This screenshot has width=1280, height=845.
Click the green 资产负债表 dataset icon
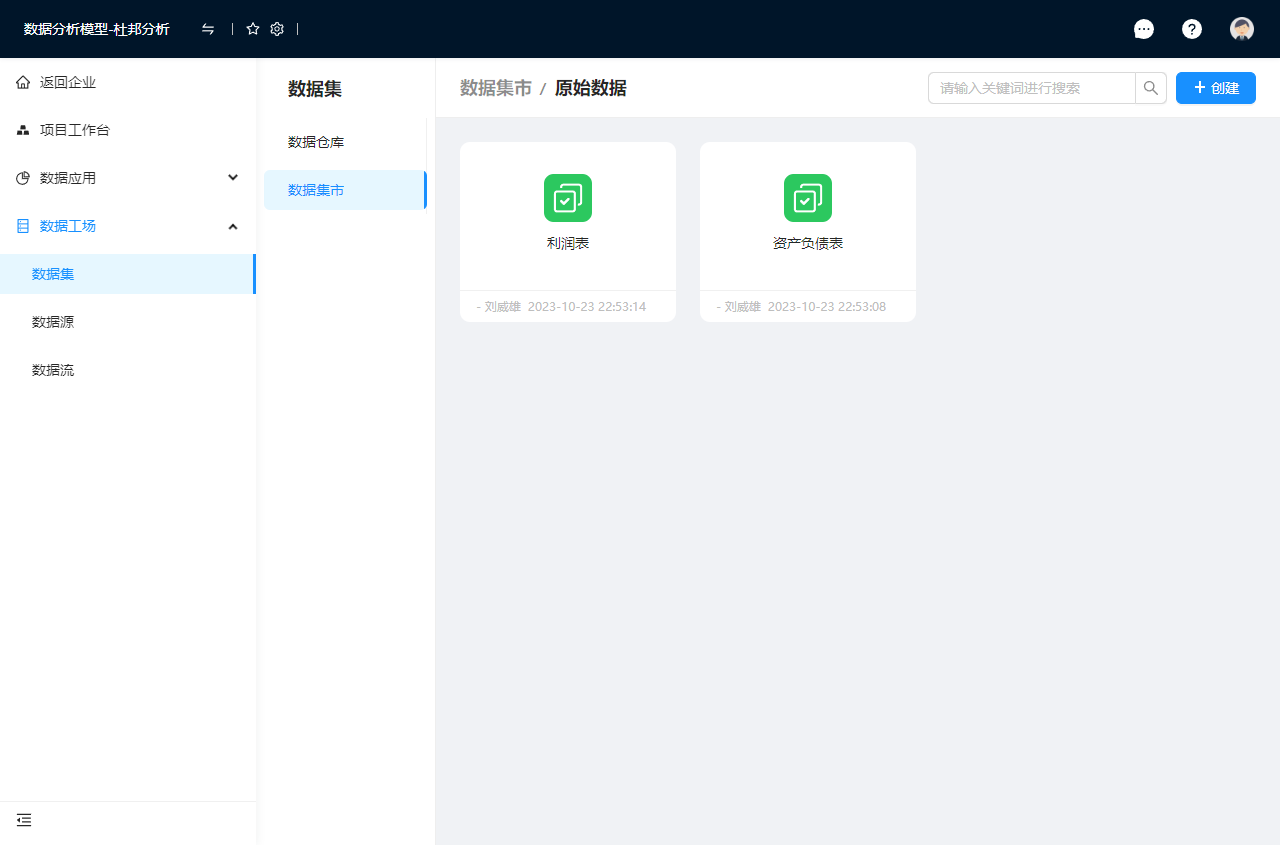808,198
